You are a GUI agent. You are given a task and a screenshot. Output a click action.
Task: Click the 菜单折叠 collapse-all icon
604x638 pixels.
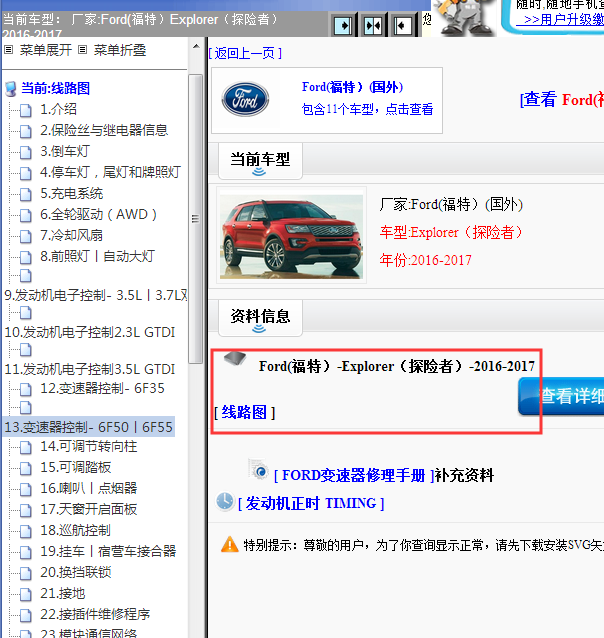coord(83,50)
